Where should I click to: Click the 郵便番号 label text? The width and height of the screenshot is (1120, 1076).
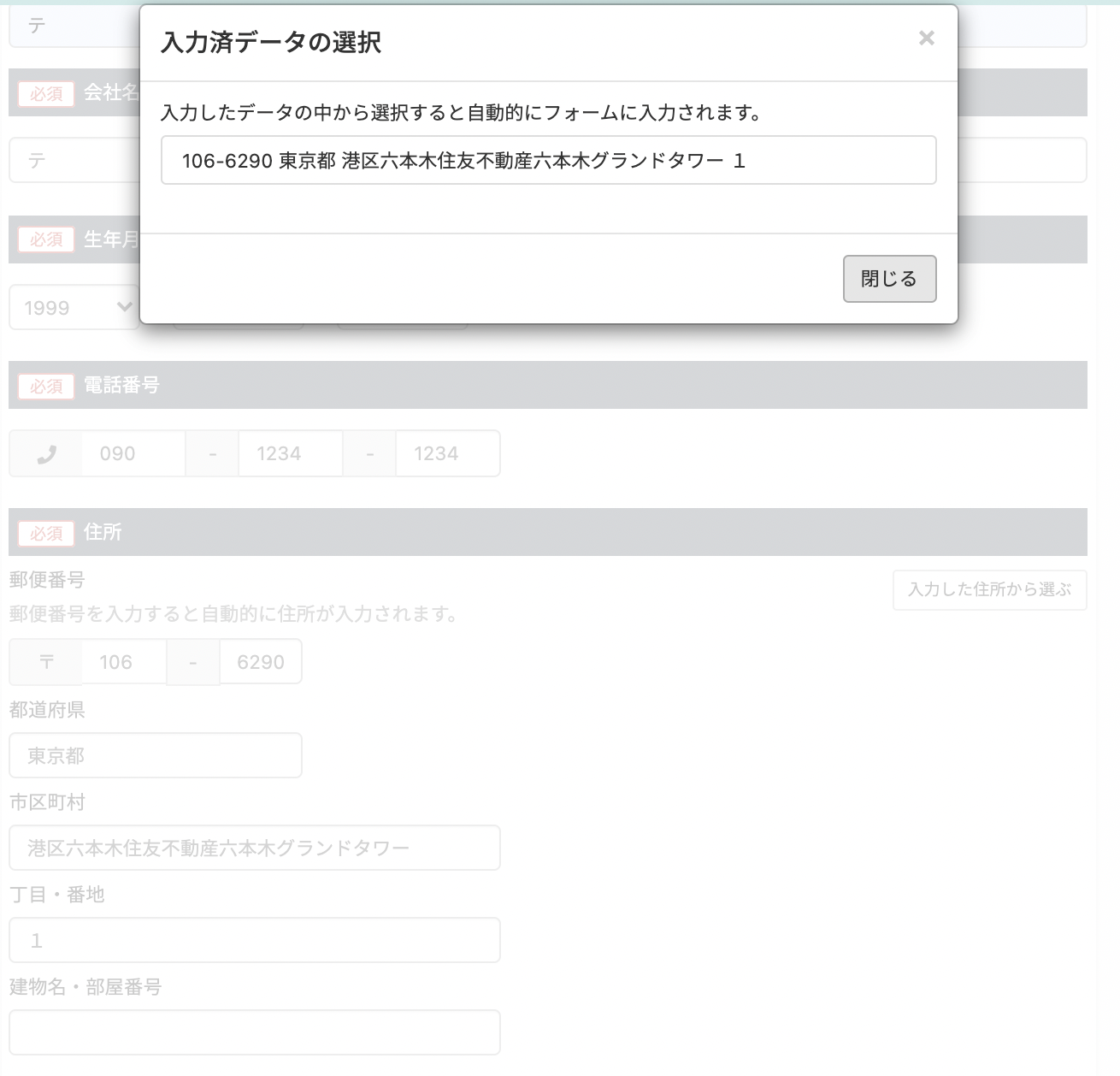coord(47,580)
